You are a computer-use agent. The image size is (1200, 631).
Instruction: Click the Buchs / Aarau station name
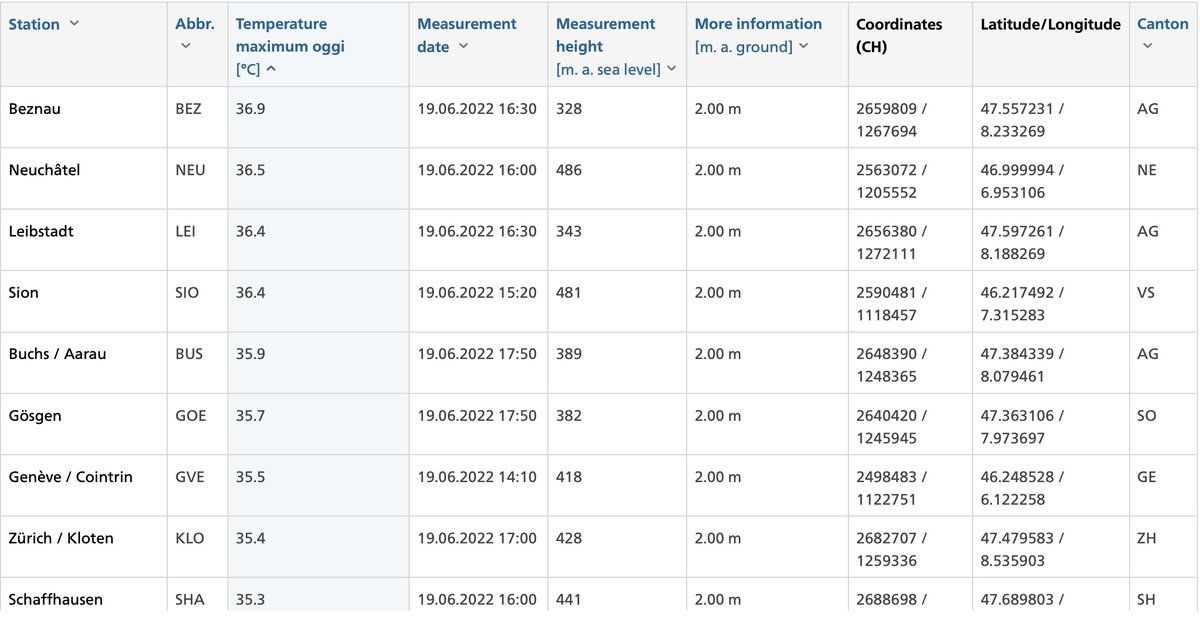click(57, 354)
